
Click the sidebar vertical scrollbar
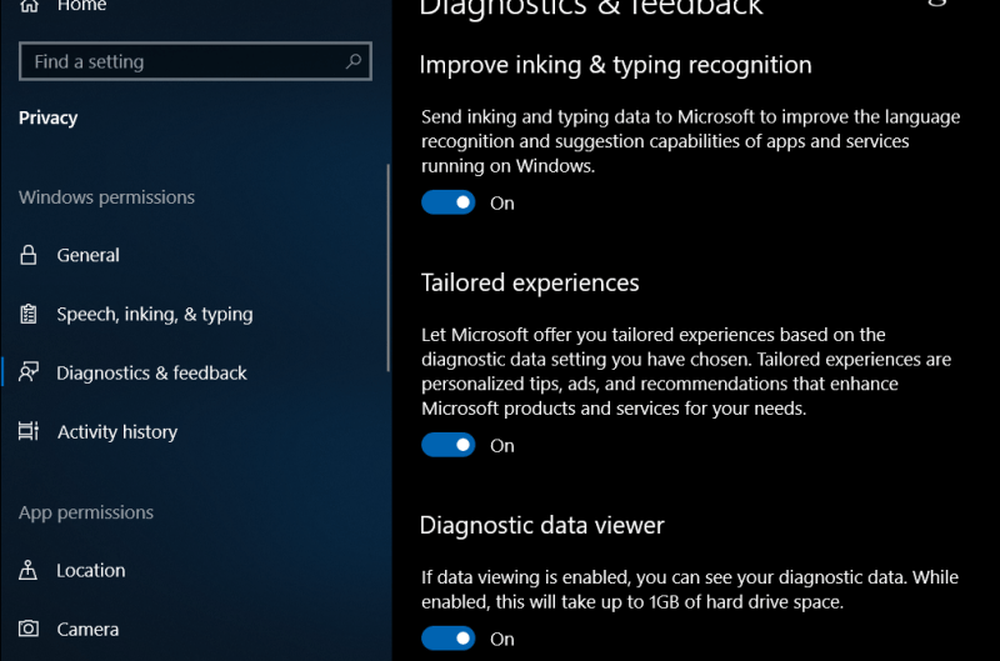(x=388, y=268)
